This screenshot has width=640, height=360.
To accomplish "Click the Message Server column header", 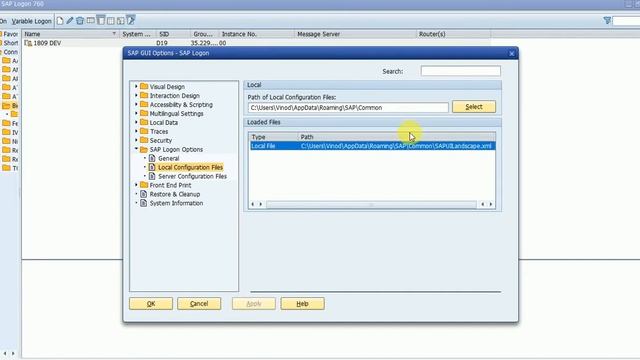I will coord(355,34).
